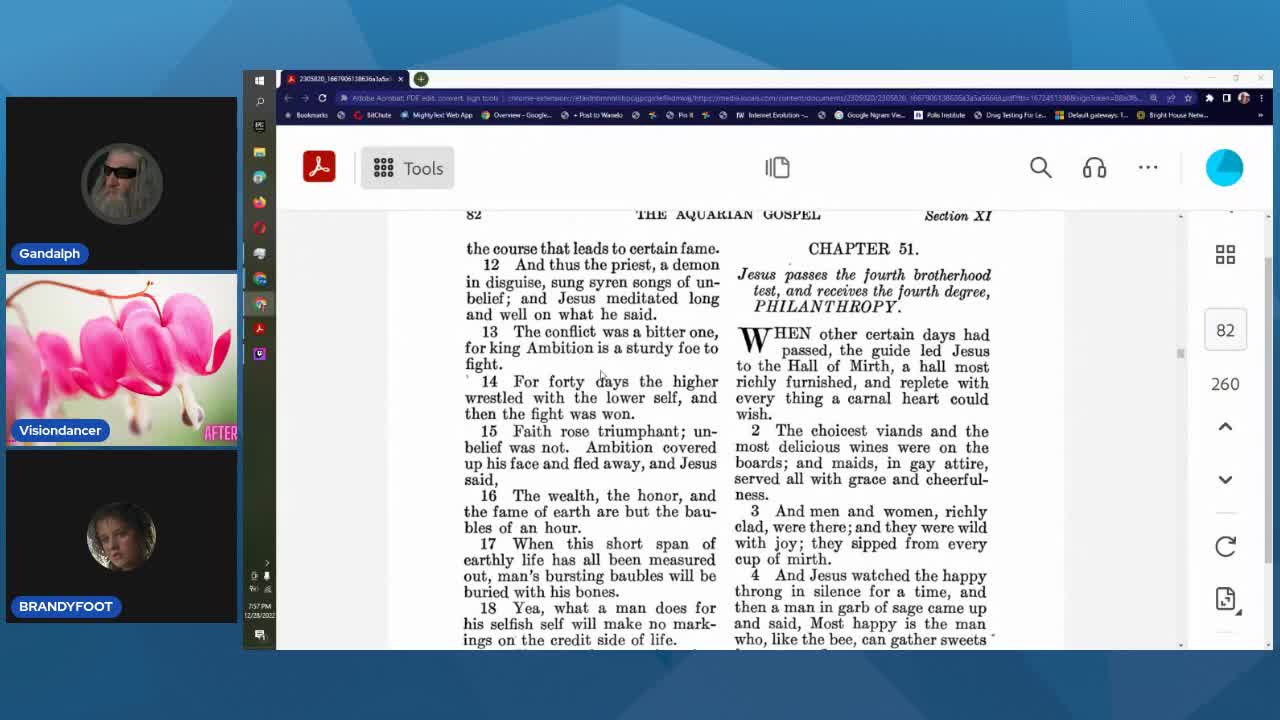
Task: Go to next page with down chevron
Action: point(1225,480)
